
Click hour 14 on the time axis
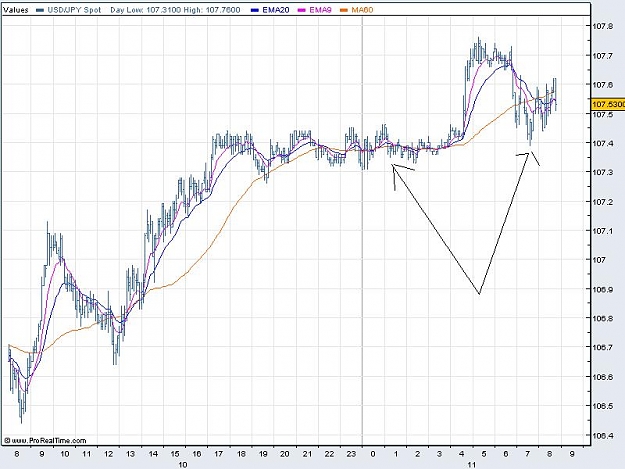pos(153,454)
